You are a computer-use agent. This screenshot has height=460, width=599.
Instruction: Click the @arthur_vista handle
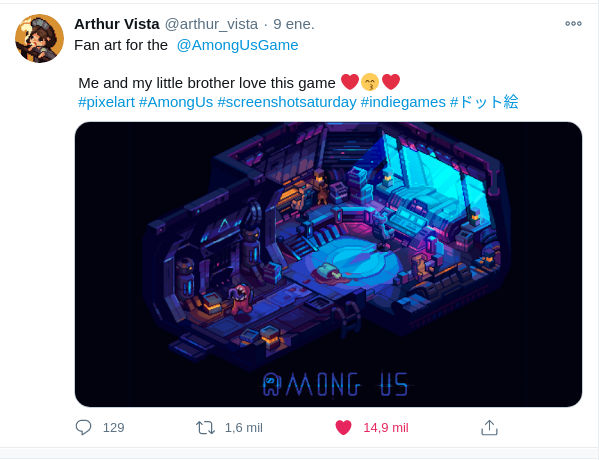[211, 24]
